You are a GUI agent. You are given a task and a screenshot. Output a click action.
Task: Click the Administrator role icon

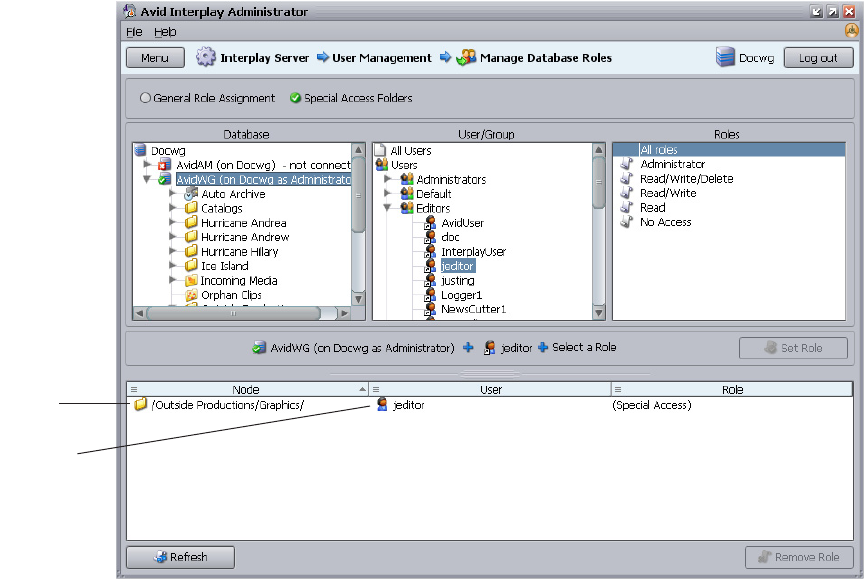click(x=626, y=164)
